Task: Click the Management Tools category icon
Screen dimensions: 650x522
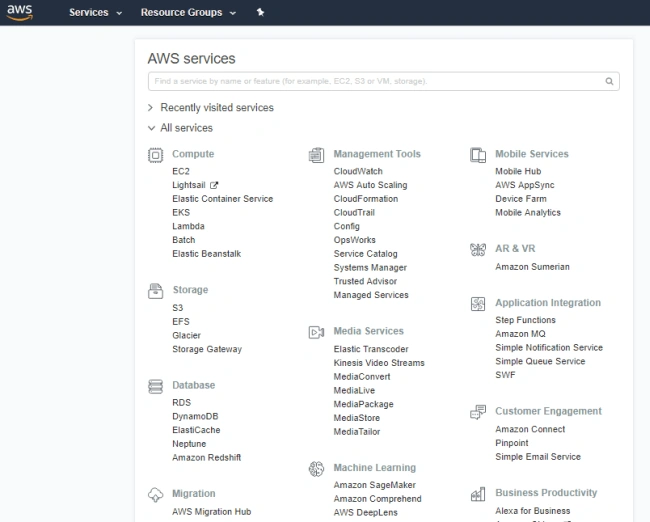Action: tap(316, 155)
